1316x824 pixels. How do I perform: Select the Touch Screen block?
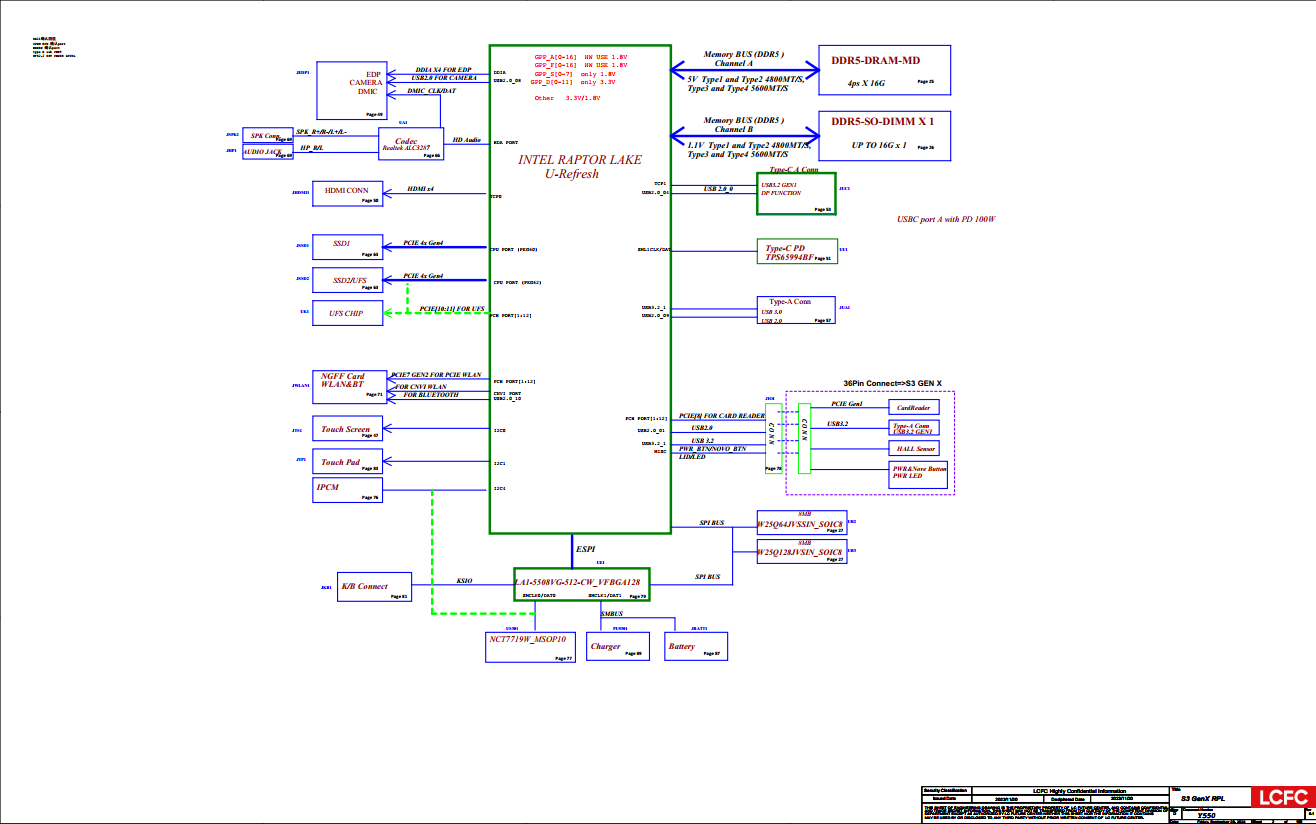348,429
